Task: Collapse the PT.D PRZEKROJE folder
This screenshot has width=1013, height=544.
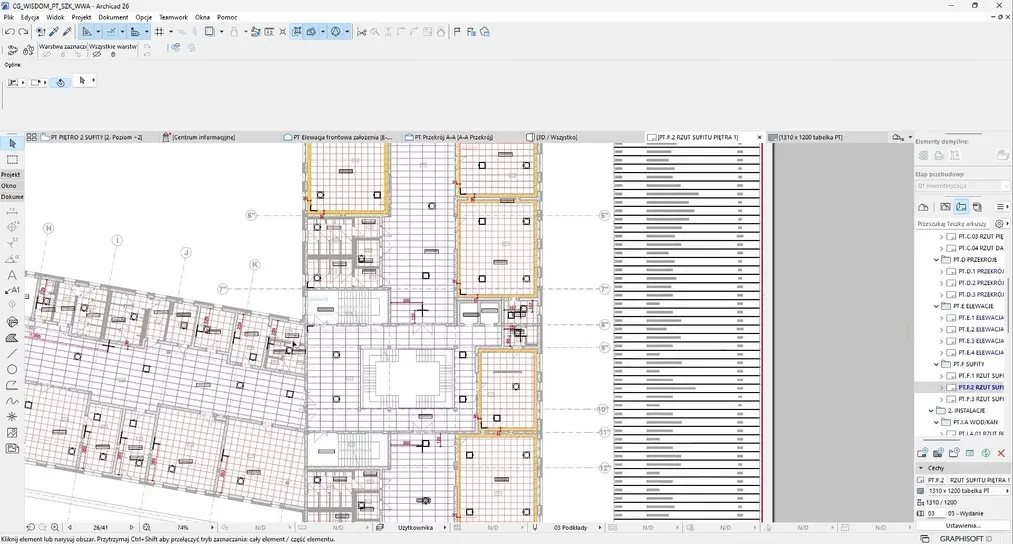Action: 937,259
